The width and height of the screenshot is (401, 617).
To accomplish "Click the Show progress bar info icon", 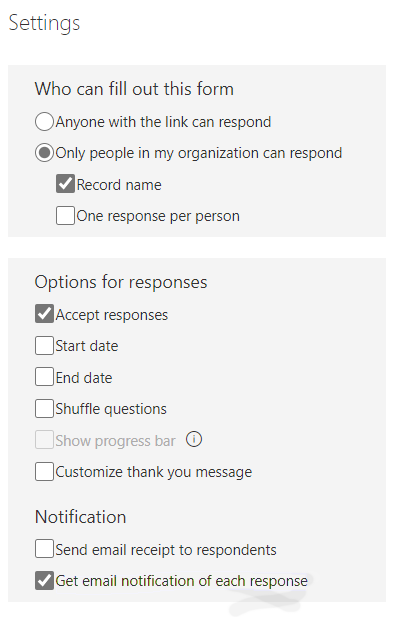I will pyautogui.click(x=194, y=440).
